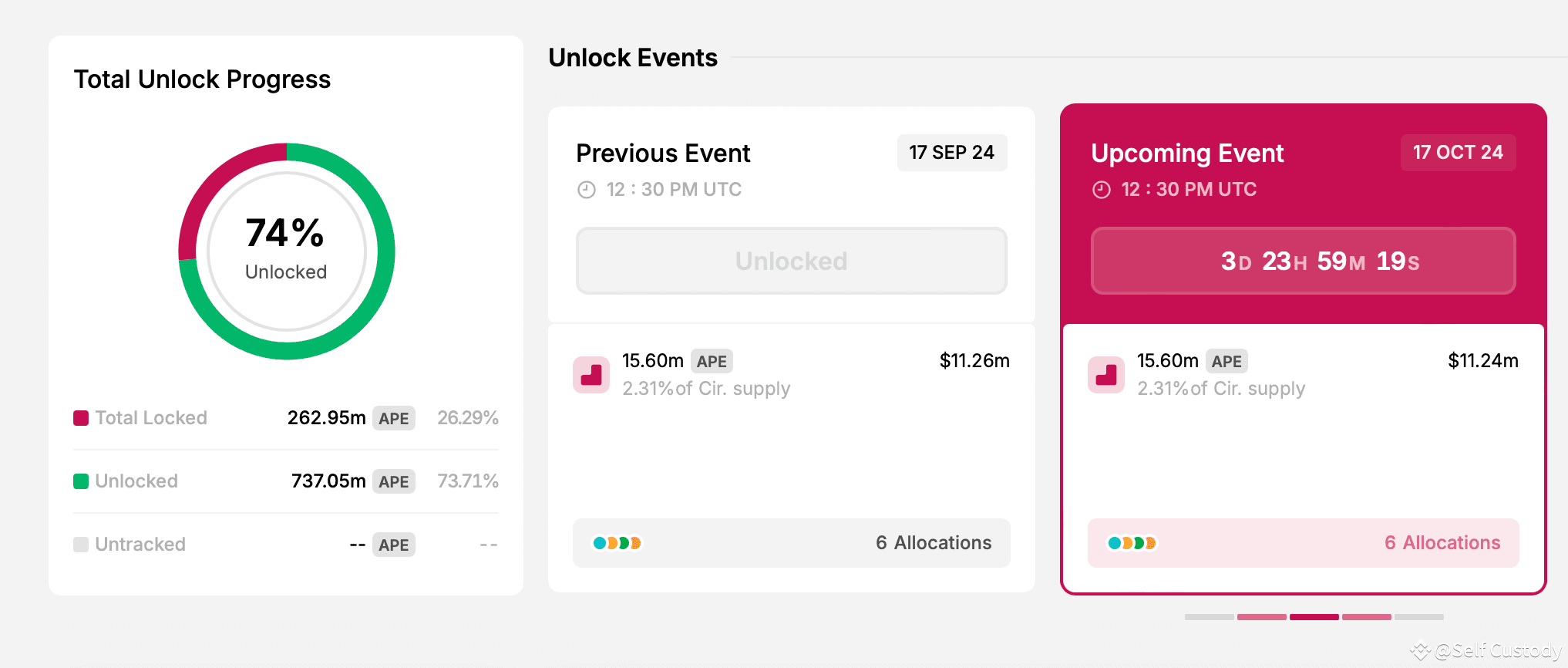The height and width of the screenshot is (668, 1568).
Task: Click the greyed Unlocked status button
Action: pyautogui.click(x=790, y=261)
